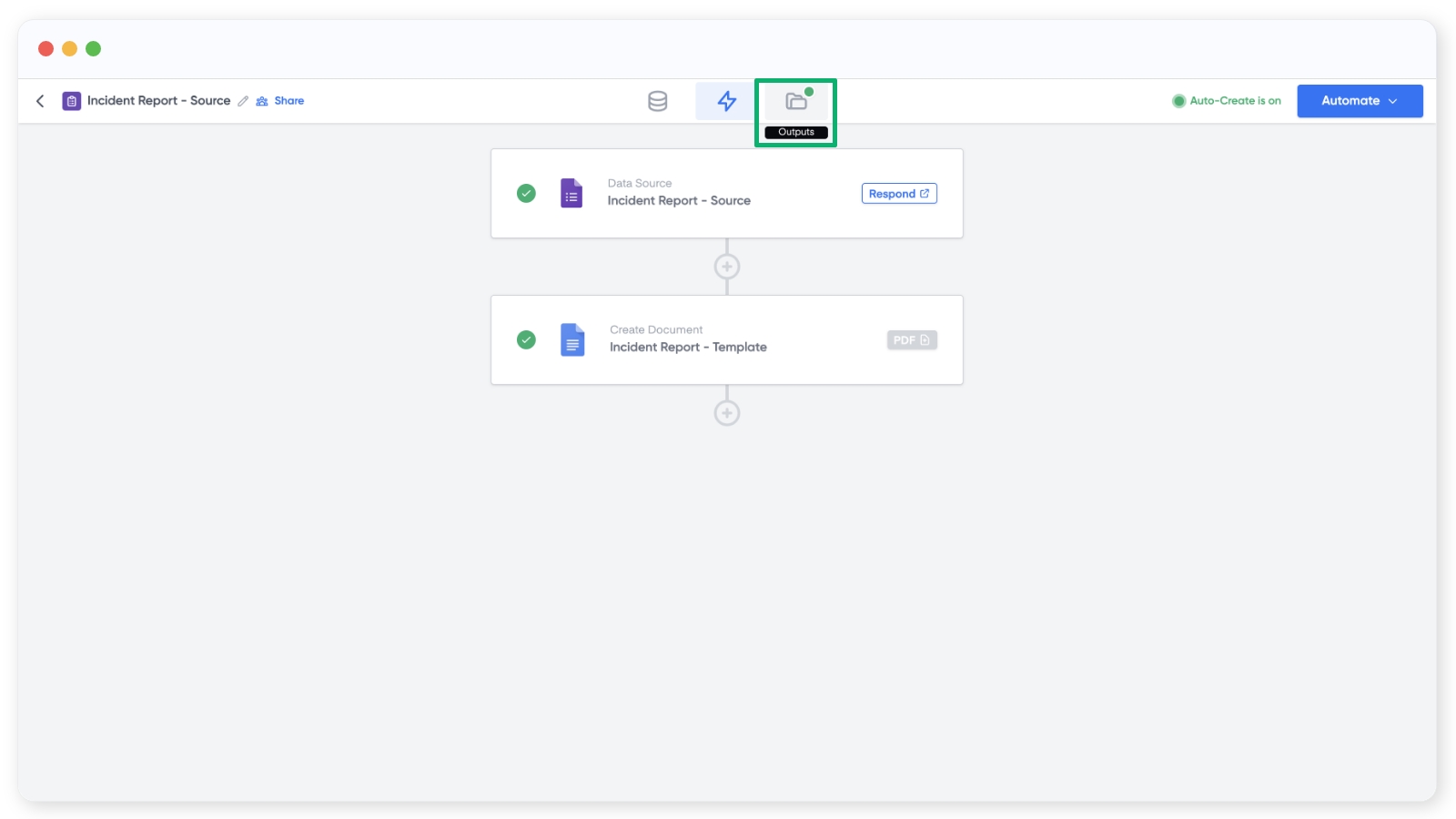The image size is (1456, 819).
Task: Click the Google Forms icon in Data Source
Action: [x=571, y=194]
